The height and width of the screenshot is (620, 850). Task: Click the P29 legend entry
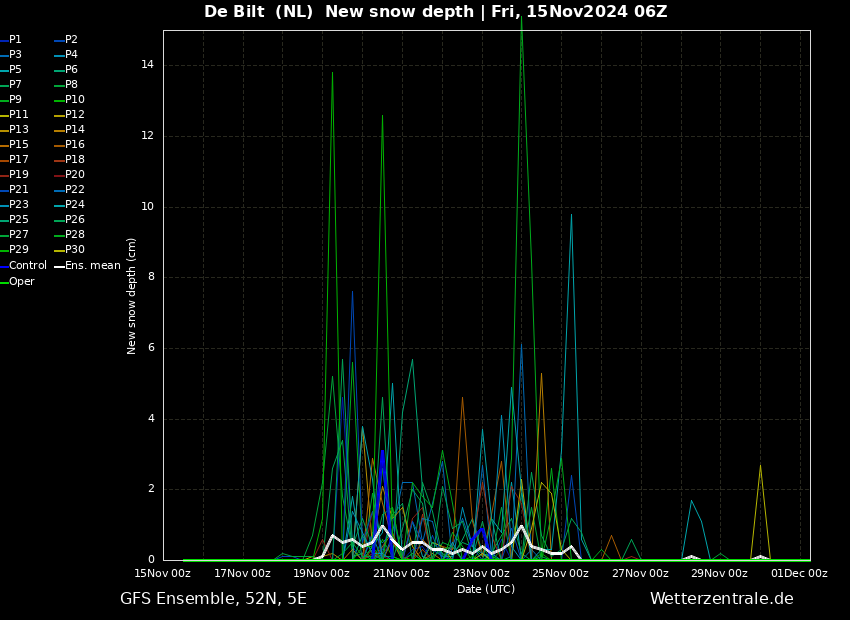[x=14, y=250]
